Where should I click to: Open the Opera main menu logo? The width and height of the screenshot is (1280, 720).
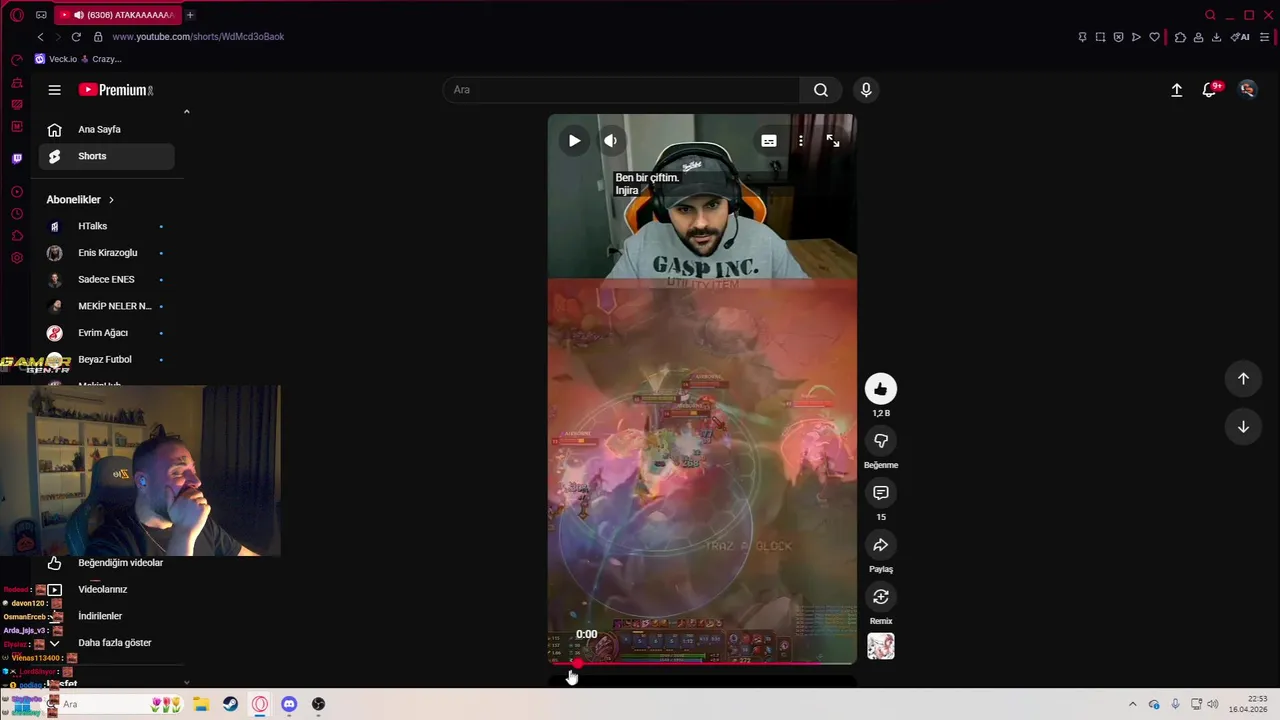pos(17,15)
